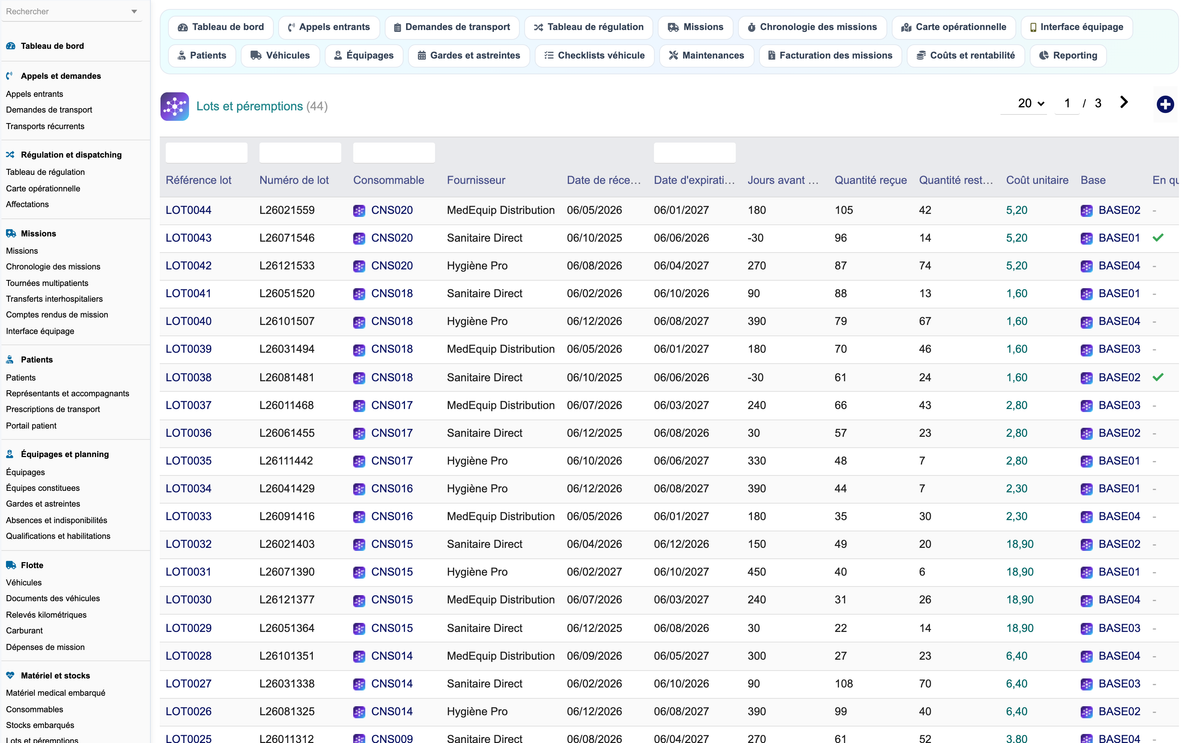This screenshot has height=743, width=1200.
Task: Open Tableau de bord toolbar button
Action: (220, 27)
